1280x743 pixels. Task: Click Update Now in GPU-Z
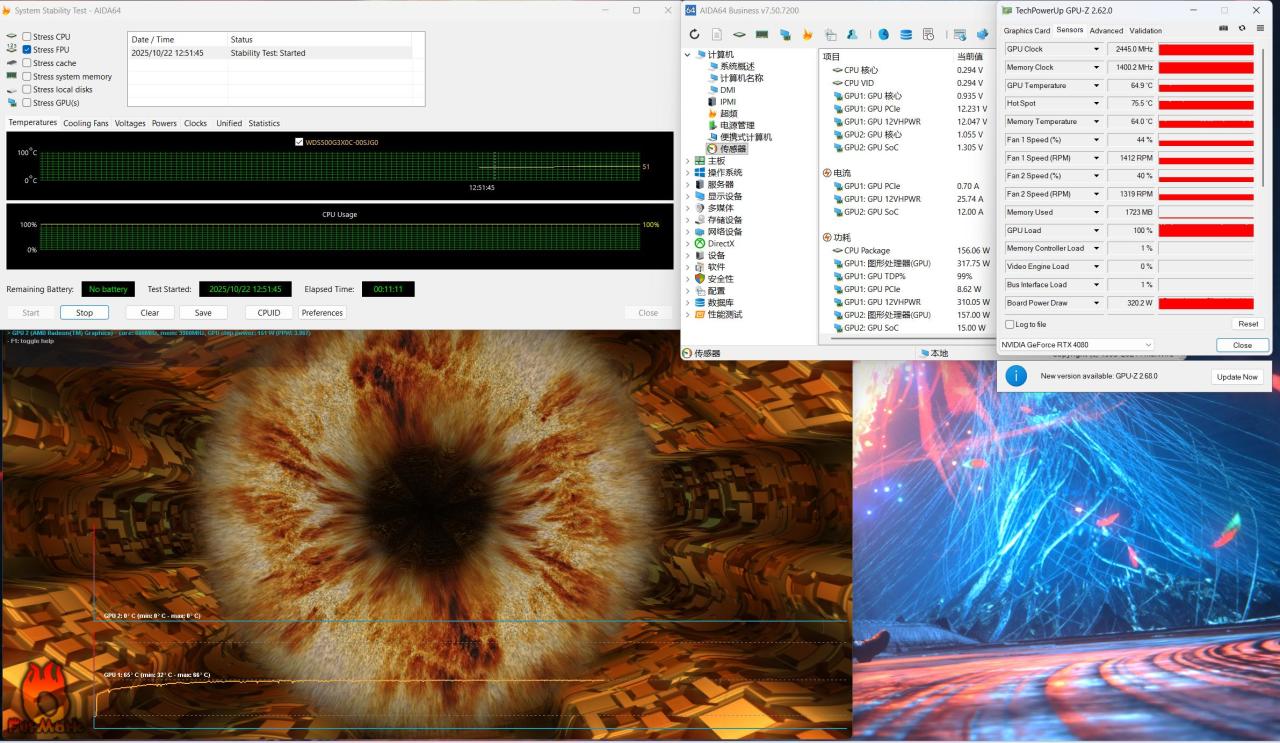tap(1237, 377)
